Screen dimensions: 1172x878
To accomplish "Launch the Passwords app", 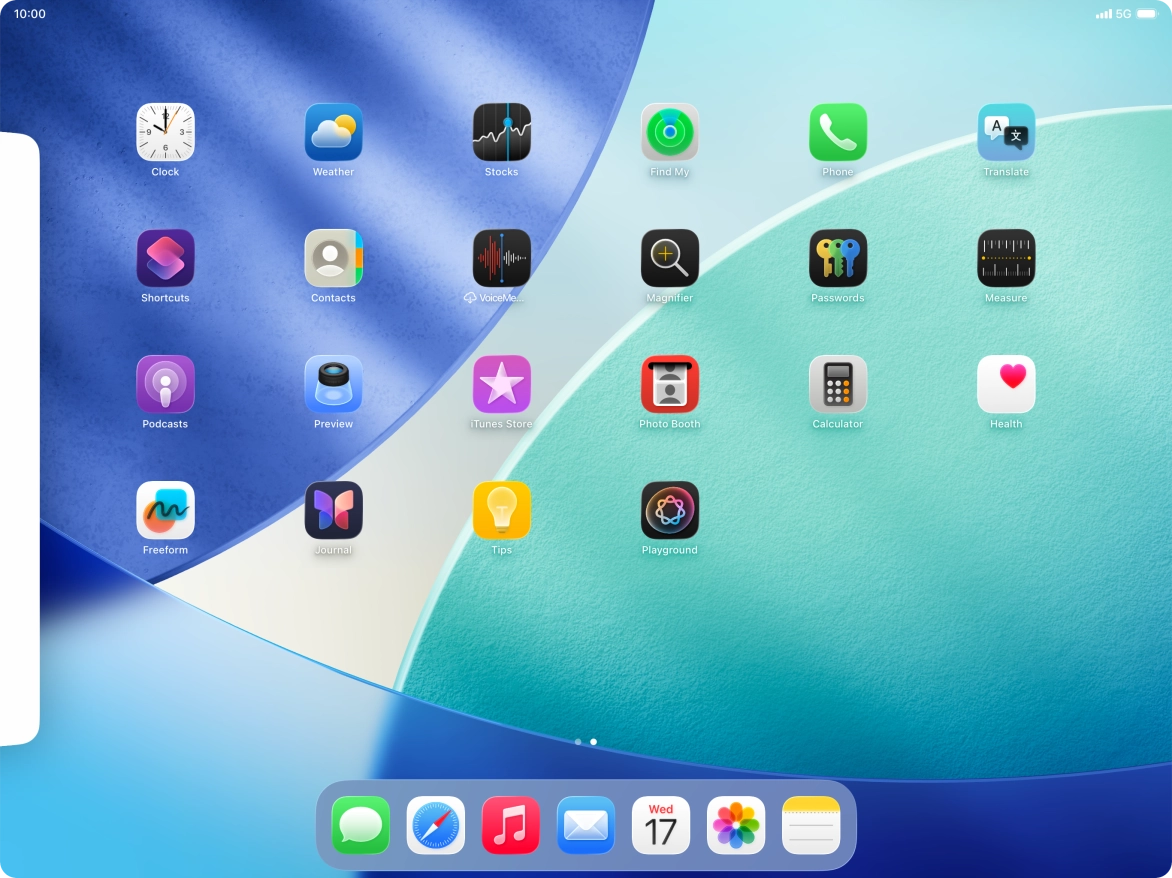I will (x=837, y=259).
